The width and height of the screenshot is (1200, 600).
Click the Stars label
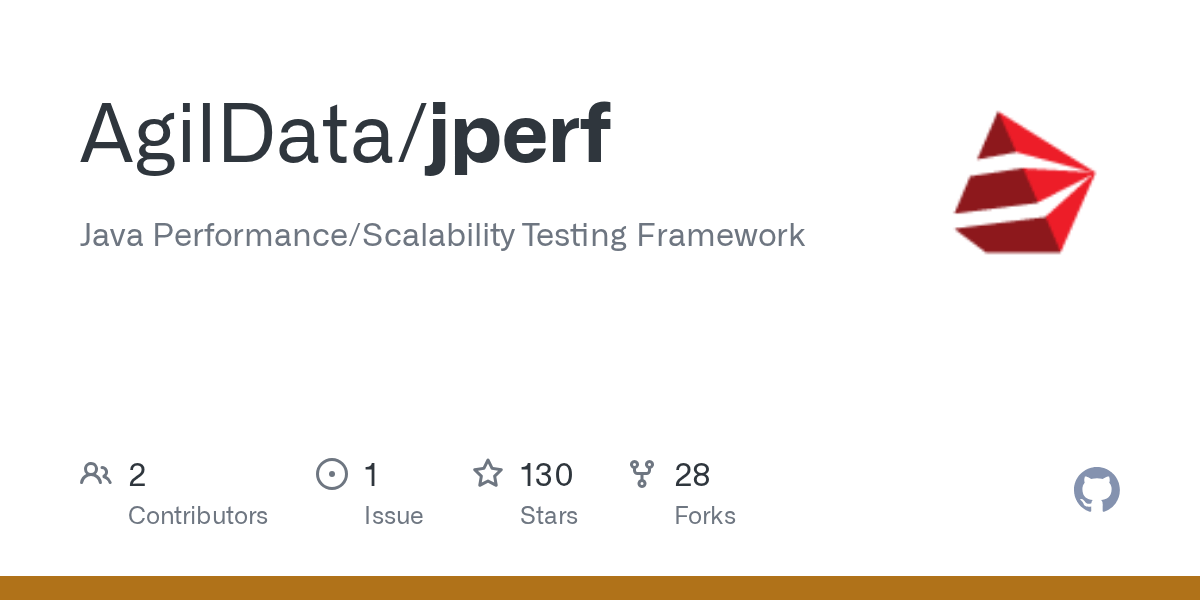click(x=549, y=516)
